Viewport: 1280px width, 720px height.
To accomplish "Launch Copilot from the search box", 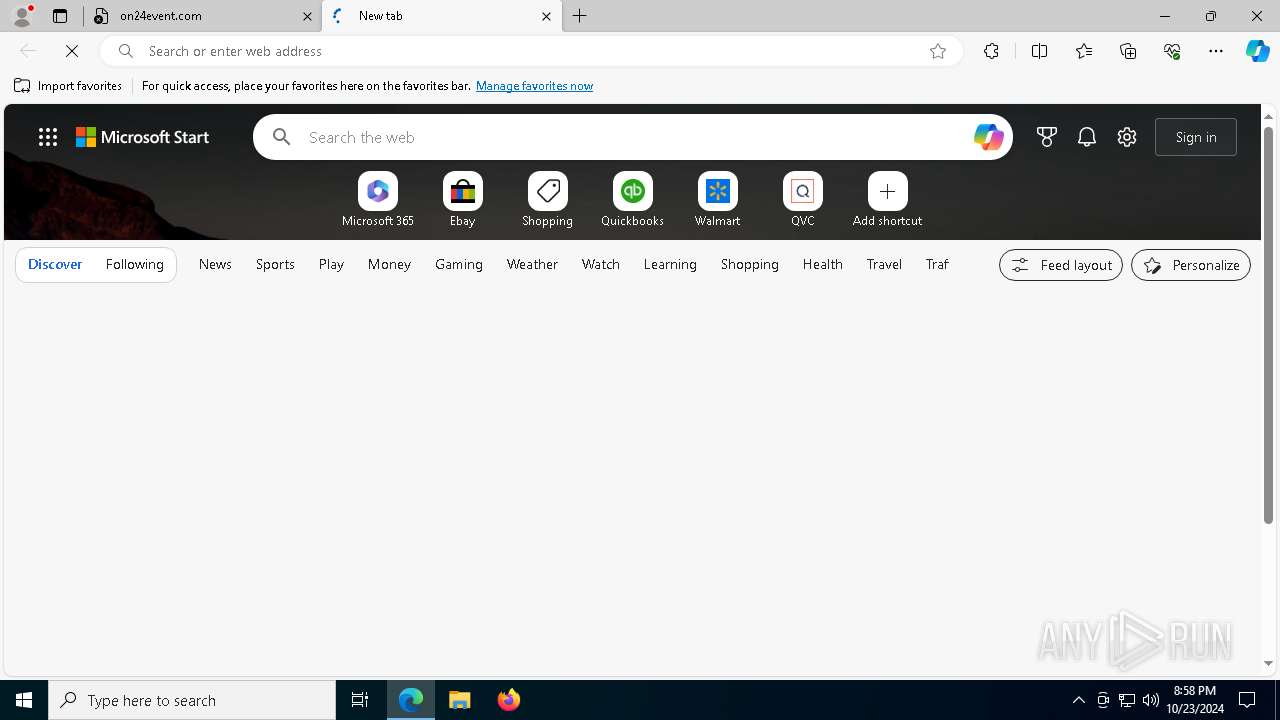I will tap(988, 137).
